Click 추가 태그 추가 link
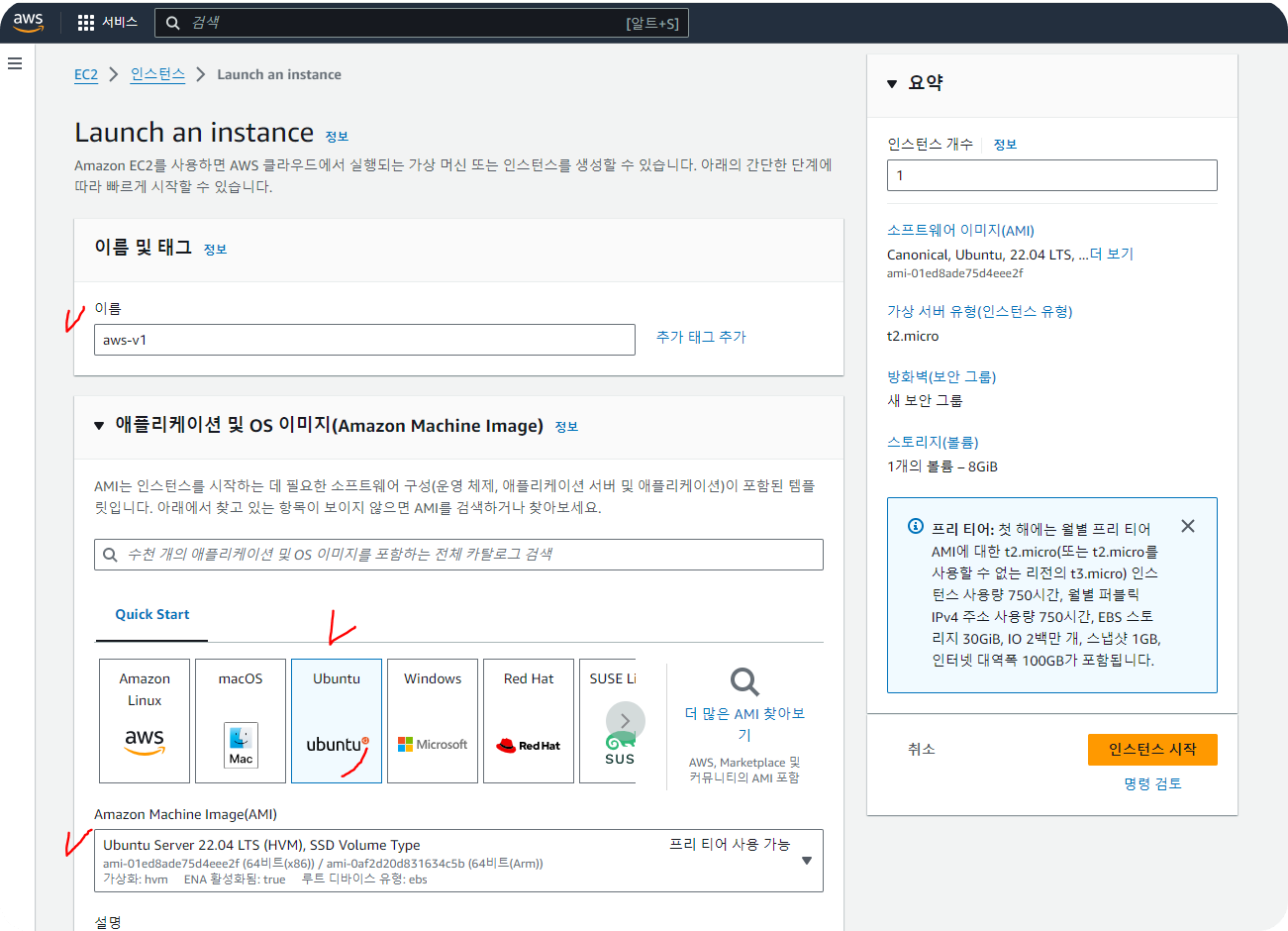Viewport: 1288px width, 931px height. pyautogui.click(x=701, y=337)
